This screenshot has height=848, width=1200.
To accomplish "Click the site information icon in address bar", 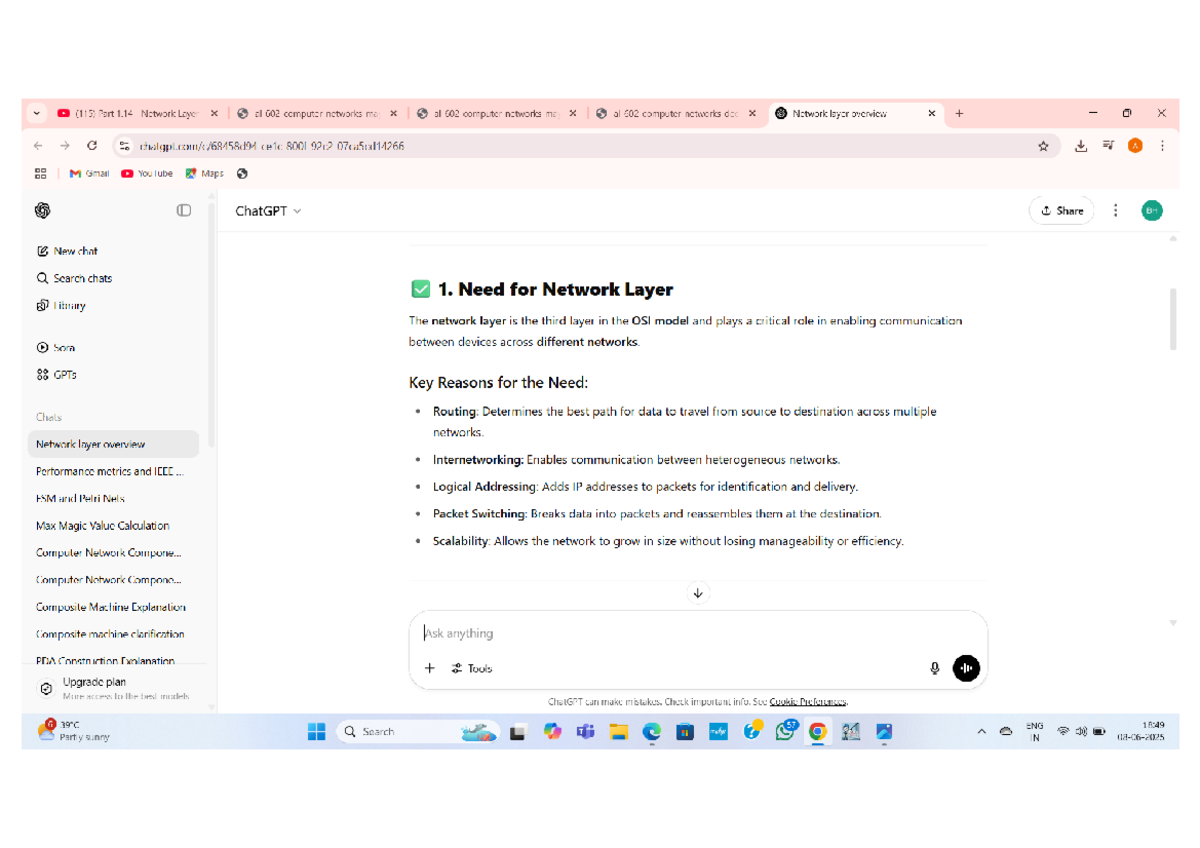I will pyautogui.click(x=124, y=146).
